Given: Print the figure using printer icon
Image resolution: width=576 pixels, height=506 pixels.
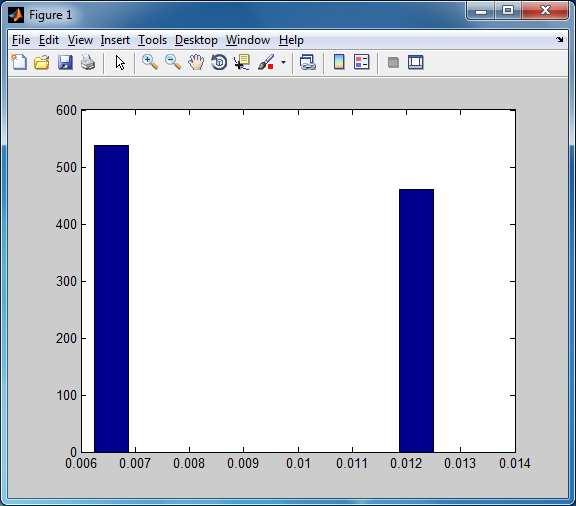Looking at the screenshot, I should [x=88, y=62].
